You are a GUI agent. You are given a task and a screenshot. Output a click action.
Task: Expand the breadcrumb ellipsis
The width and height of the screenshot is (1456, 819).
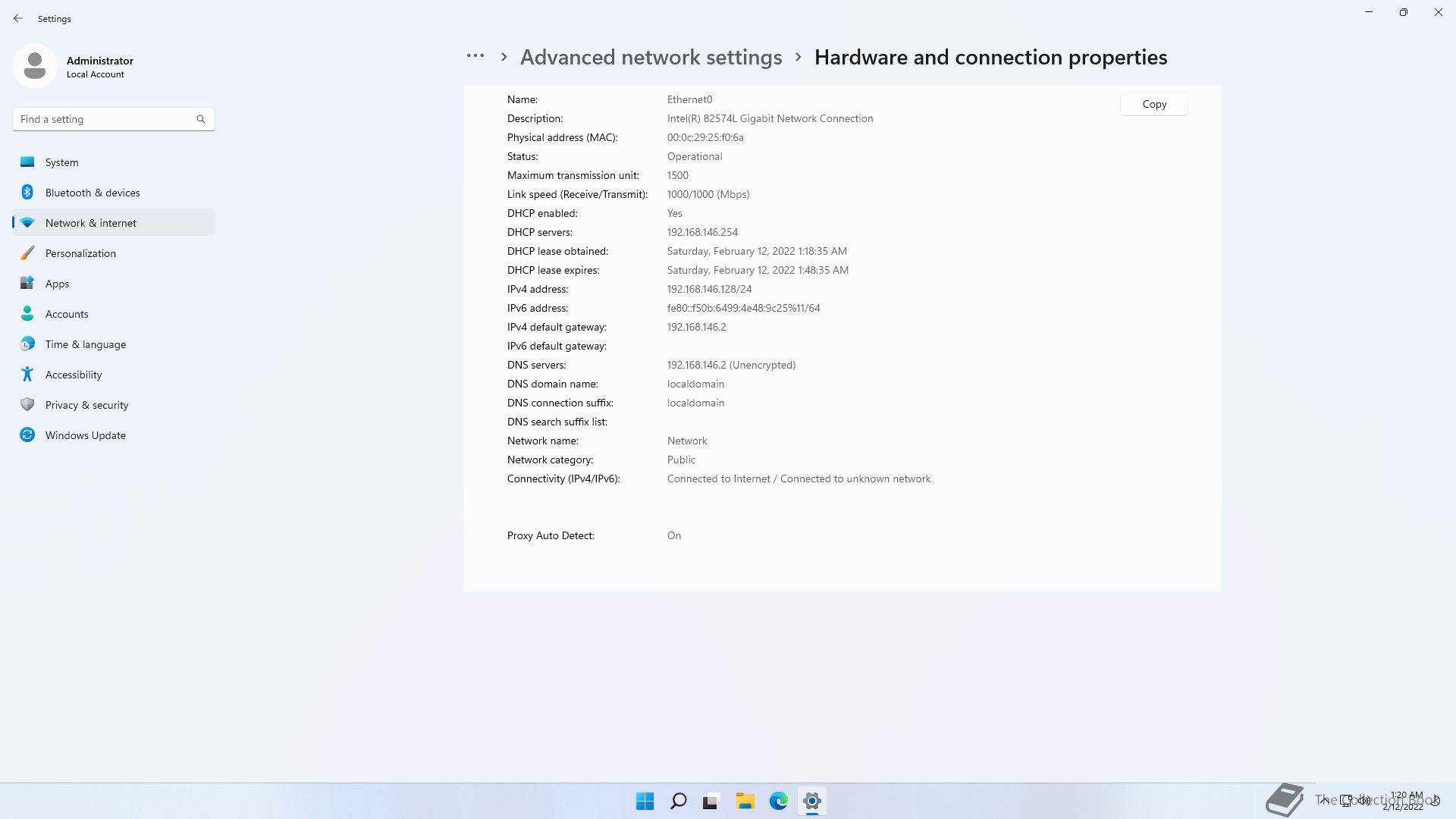[x=475, y=56]
